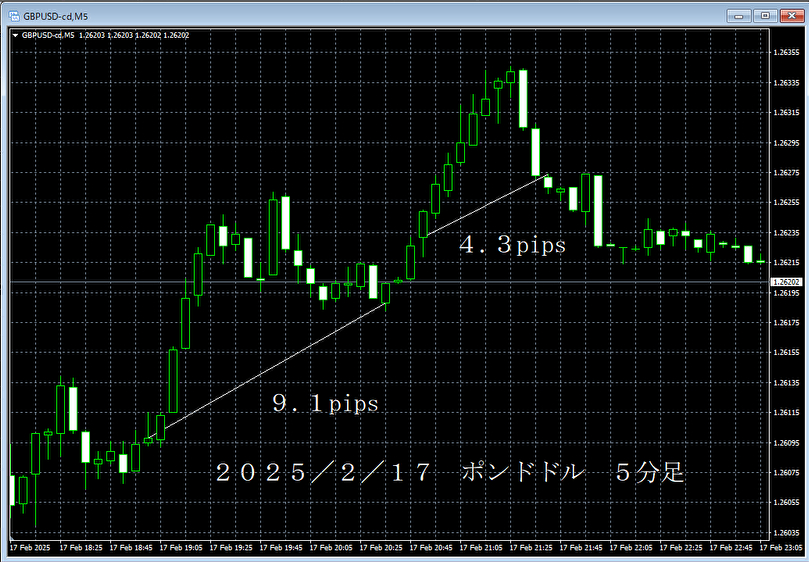The width and height of the screenshot is (809, 562).
Task: Click time axis label 17 Feb 2025
Action: pos(30,548)
